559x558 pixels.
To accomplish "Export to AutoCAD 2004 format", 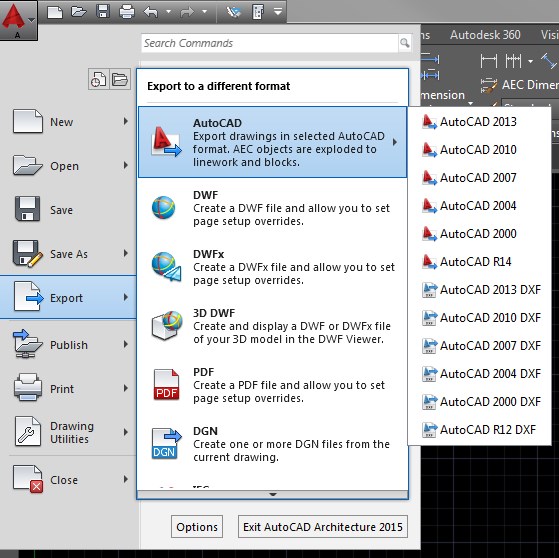I will [479, 206].
